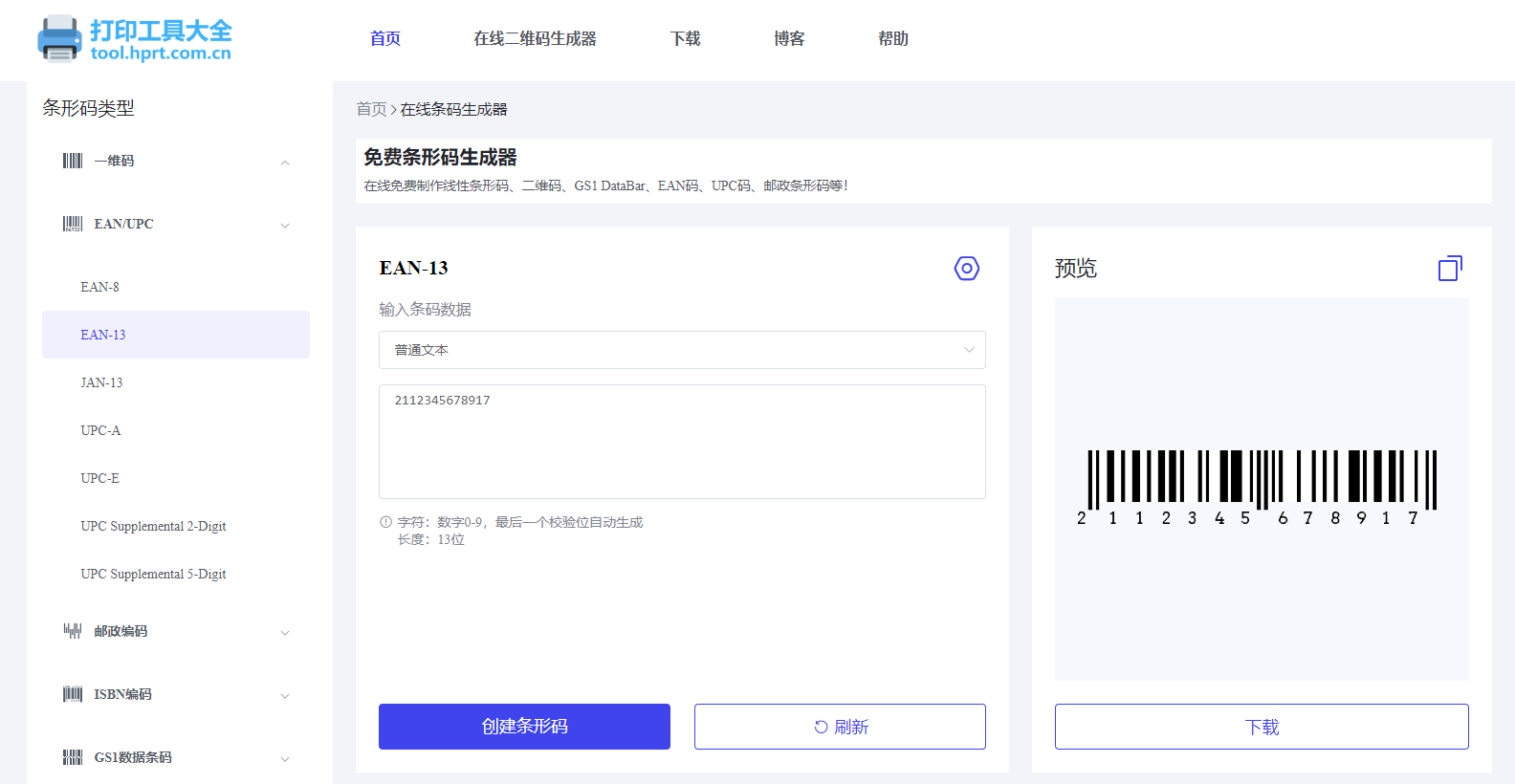Open the EAN-13 settings hexagon icon
Screen dimensions: 1515x784
click(967, 269)
